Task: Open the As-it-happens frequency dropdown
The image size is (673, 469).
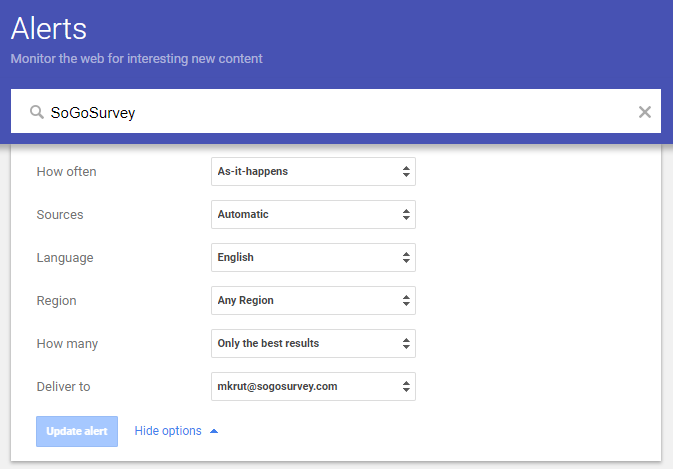Action: pyautogui.click(x=313, y=171)
